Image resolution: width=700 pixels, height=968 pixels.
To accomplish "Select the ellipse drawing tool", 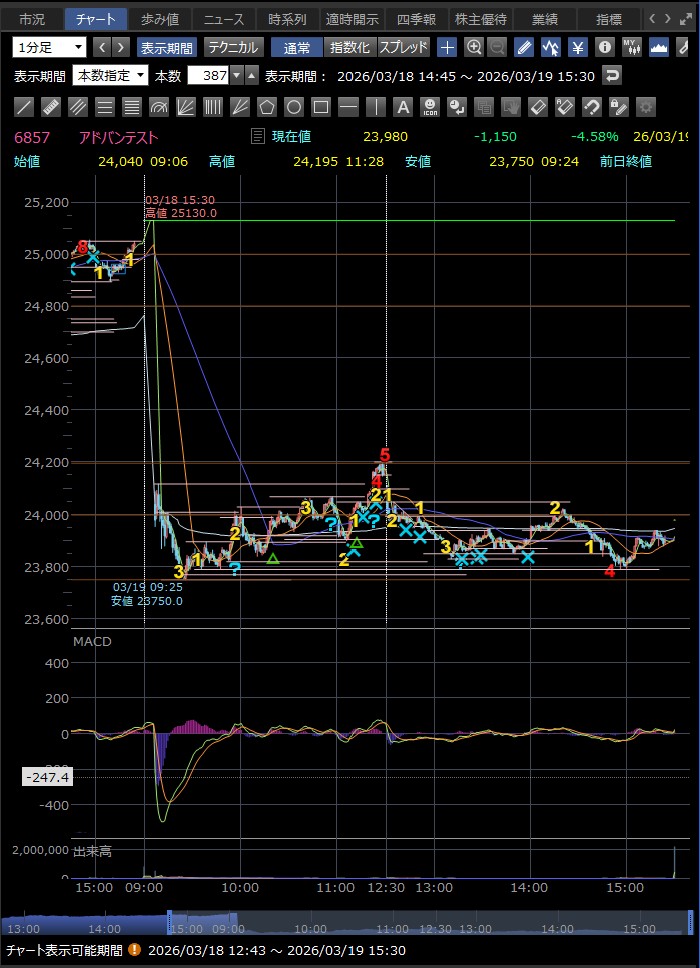I will tap(294, 107).
